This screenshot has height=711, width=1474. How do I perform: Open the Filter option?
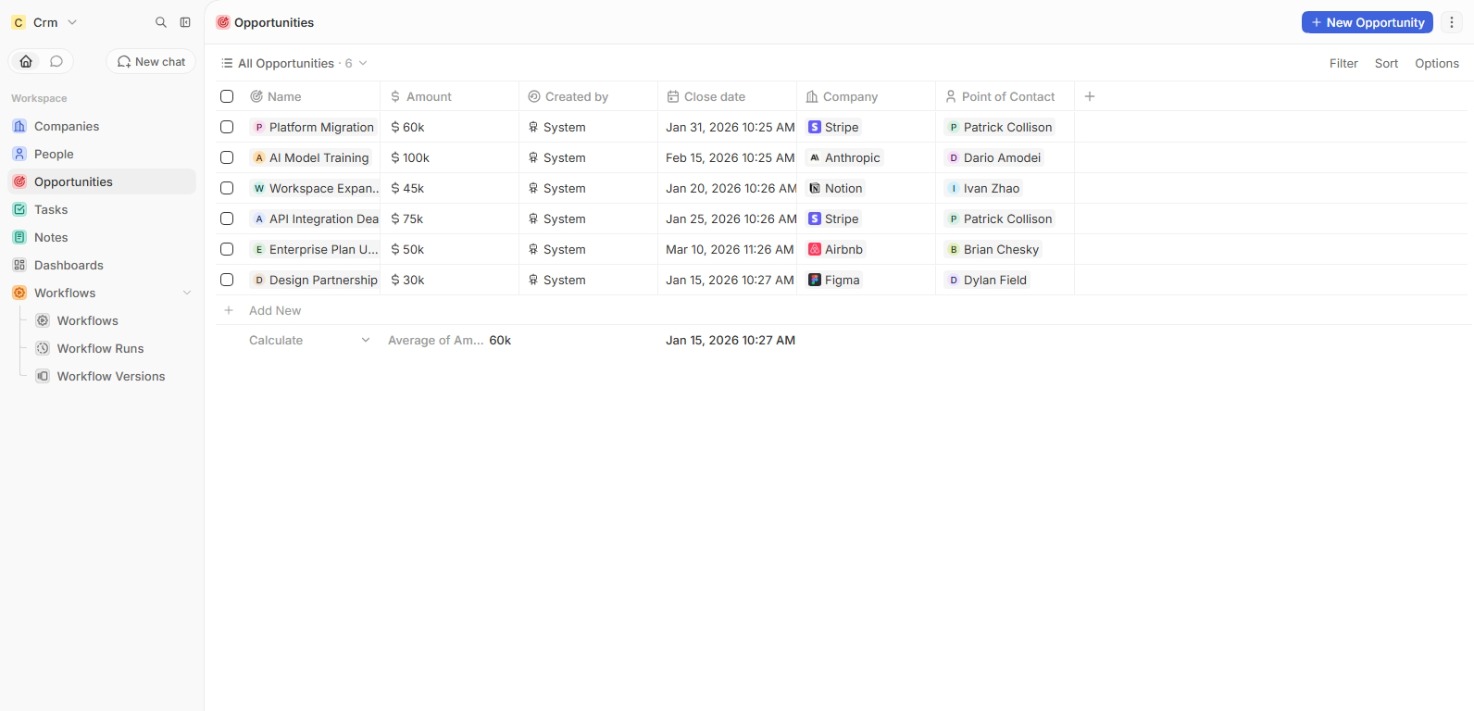click(x=1343, y=63)
